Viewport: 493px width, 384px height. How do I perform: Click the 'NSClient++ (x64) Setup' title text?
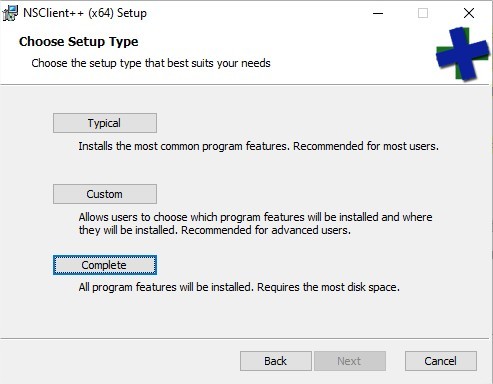pyautogui.click(x=85, y=13)
